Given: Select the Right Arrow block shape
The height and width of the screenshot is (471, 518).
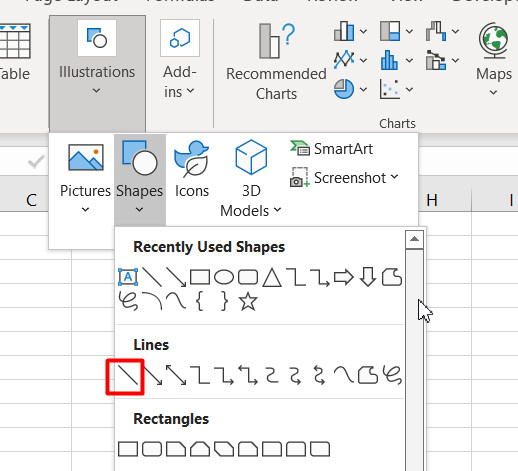Looking at the screenshot, I should [344, 277].
